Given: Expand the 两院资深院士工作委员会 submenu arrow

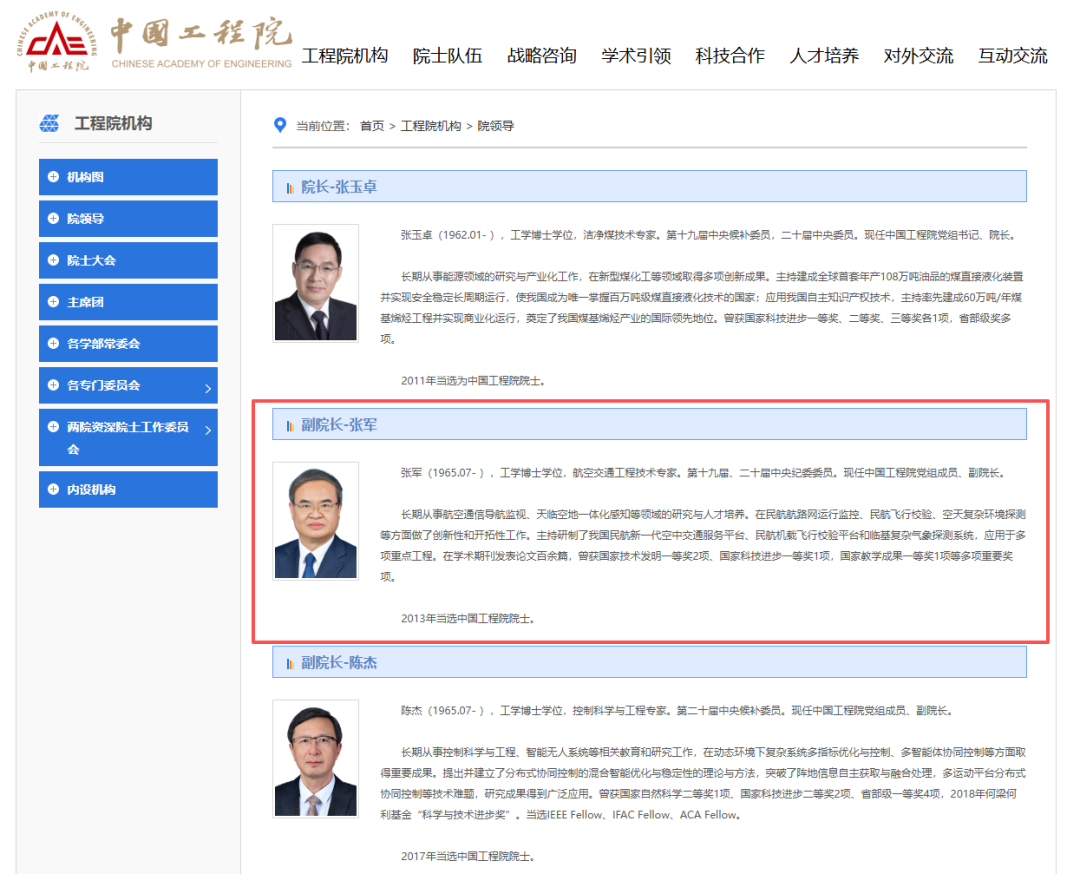Looking at the screenshot, I should [x=208, y=430].
